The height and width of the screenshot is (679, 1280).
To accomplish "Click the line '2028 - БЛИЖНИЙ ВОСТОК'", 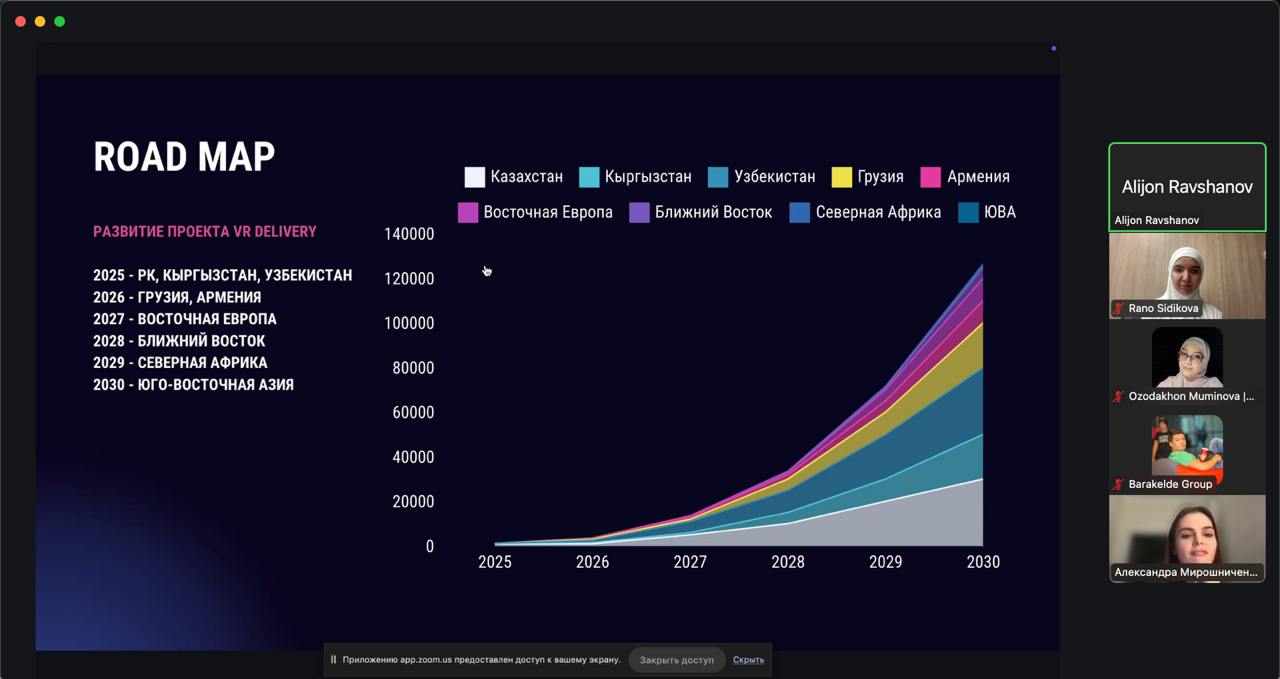I will coord(179,341).
